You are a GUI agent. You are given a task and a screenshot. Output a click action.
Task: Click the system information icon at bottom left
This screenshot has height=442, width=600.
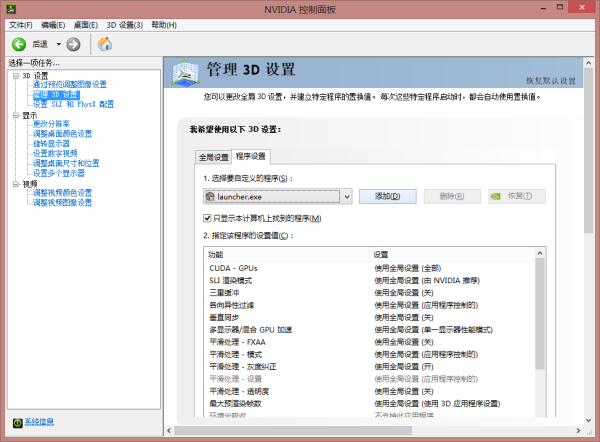18,422
